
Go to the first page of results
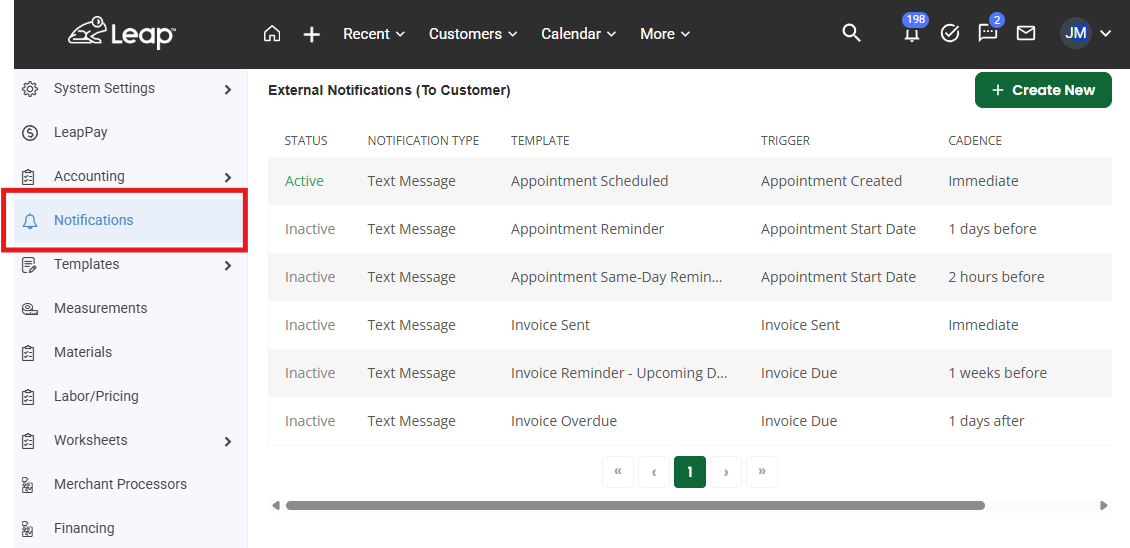pos(618,472)
